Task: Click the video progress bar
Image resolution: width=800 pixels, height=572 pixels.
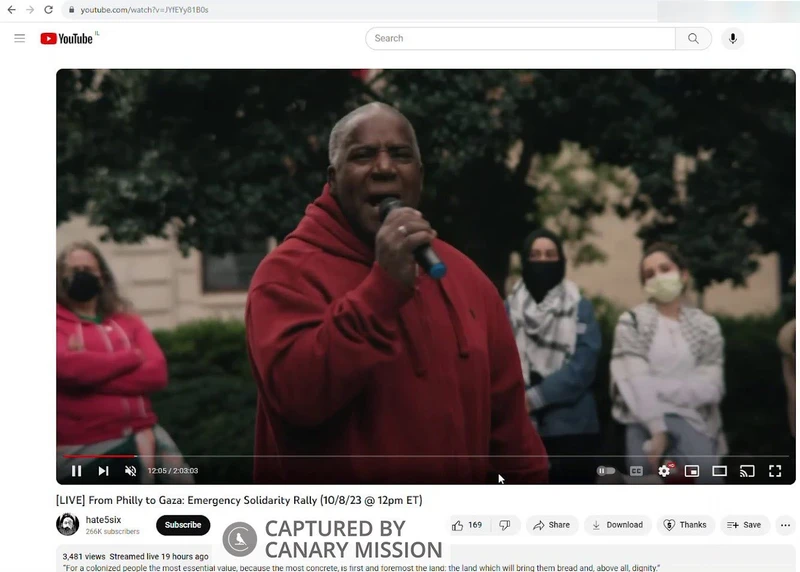Action: pos(400,457)
